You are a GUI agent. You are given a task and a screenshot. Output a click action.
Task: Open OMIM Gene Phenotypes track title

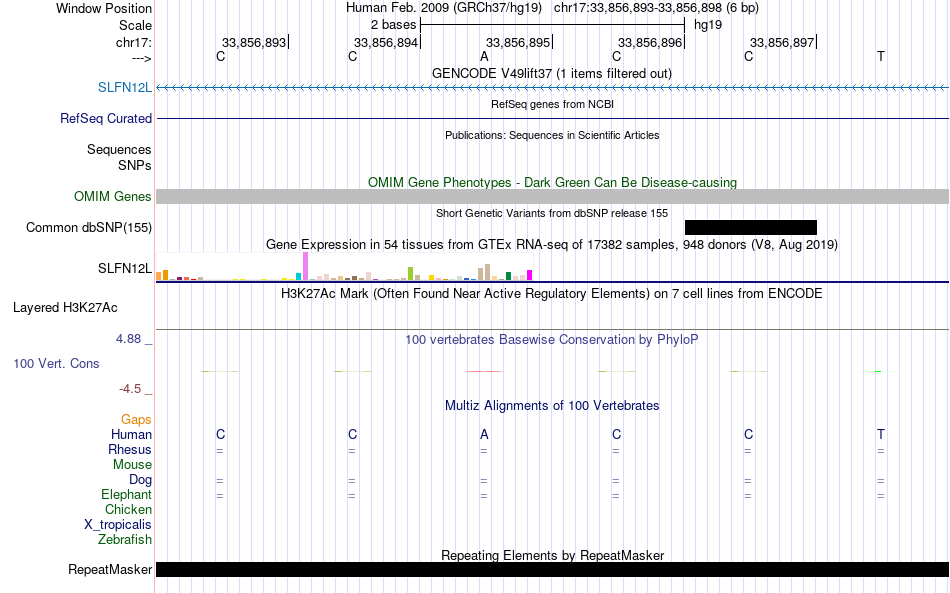pyautogui.click(x=552, y=182)
